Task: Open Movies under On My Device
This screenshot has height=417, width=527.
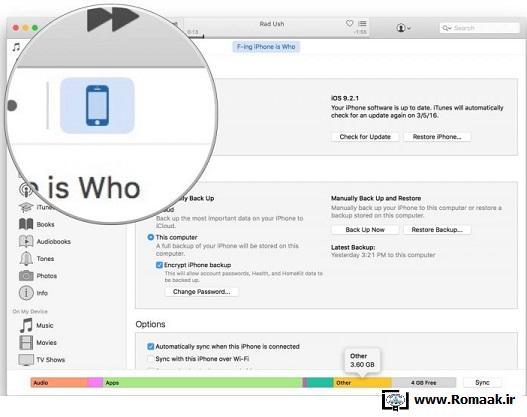Action: click(38, 342)
